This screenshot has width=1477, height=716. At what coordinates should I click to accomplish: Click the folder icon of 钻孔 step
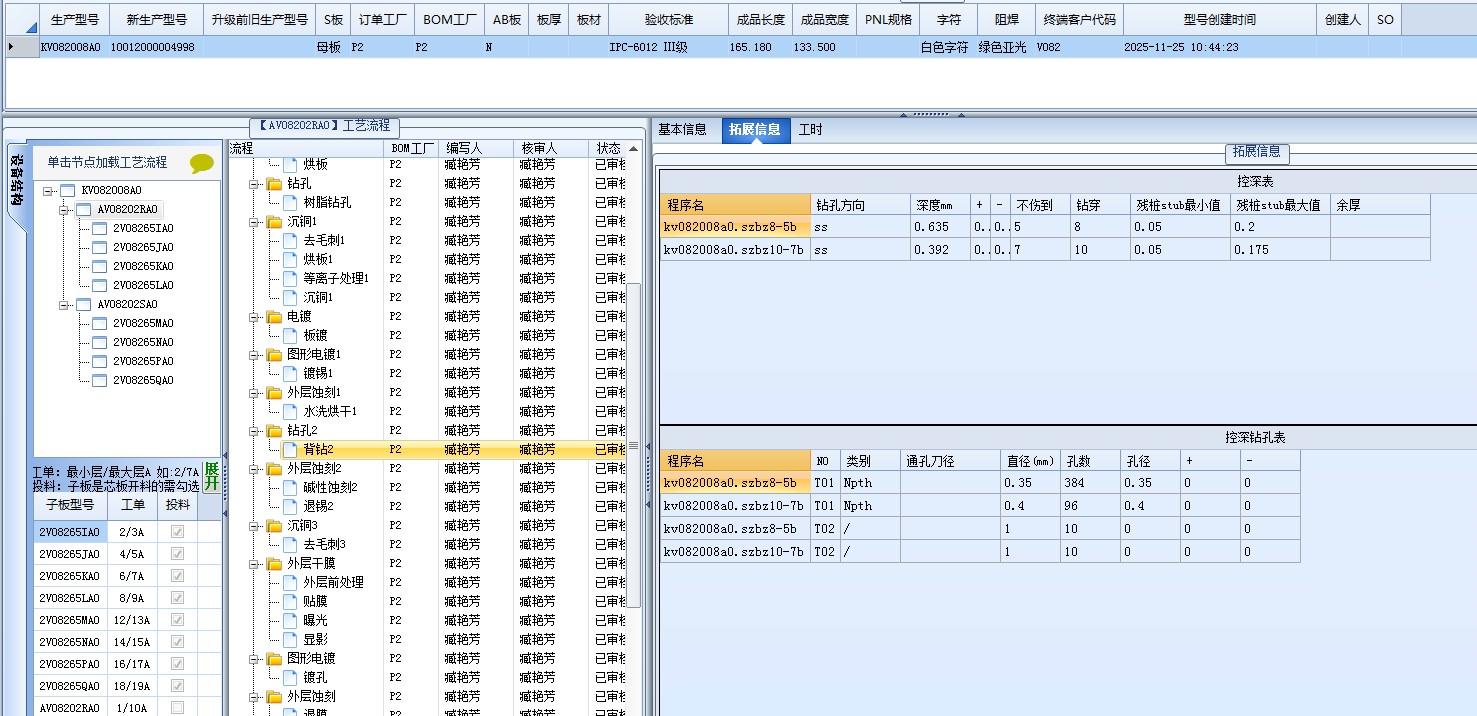coord(274,184)
